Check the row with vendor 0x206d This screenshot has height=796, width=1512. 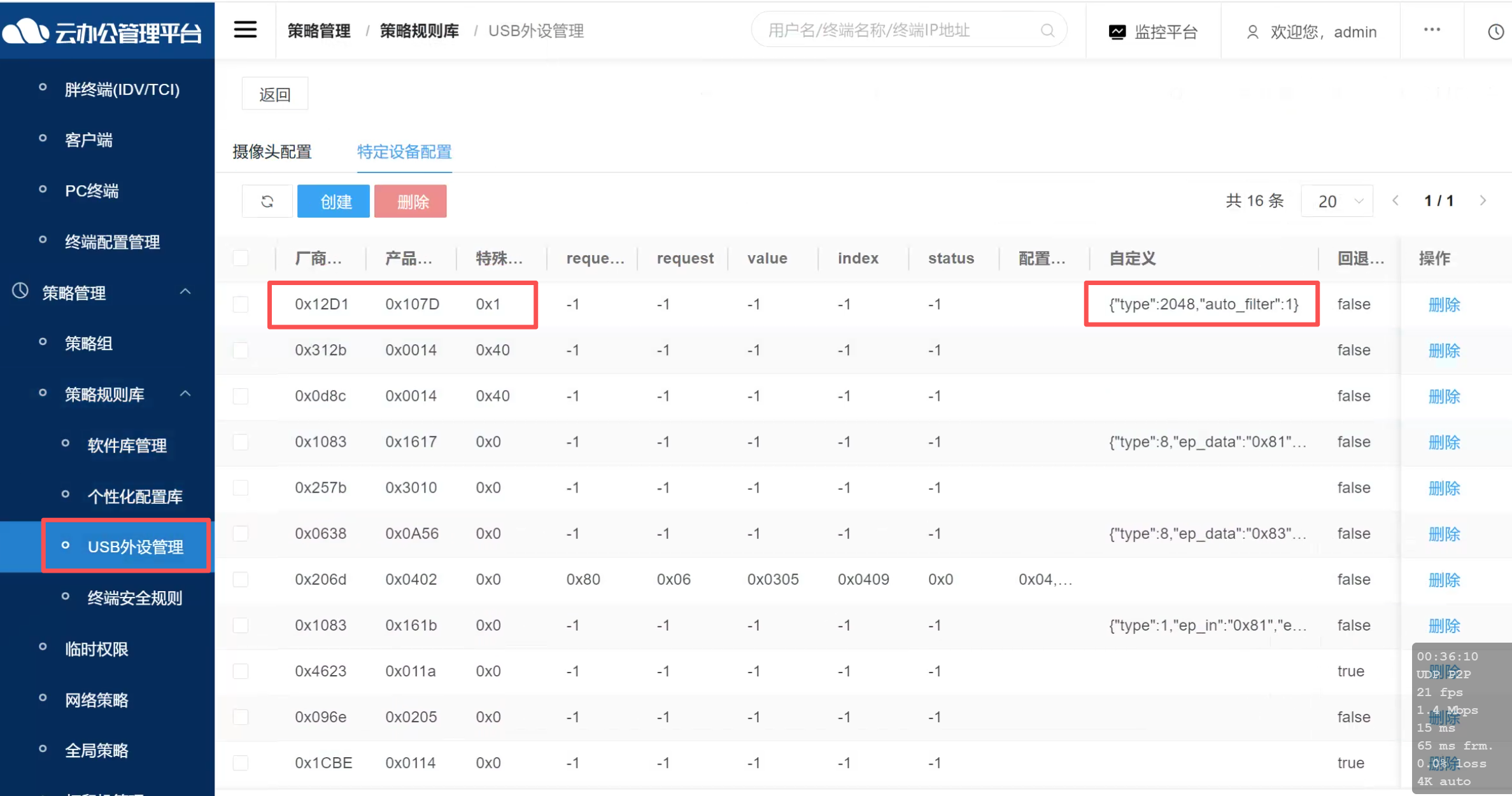click(x=241, y=579)
